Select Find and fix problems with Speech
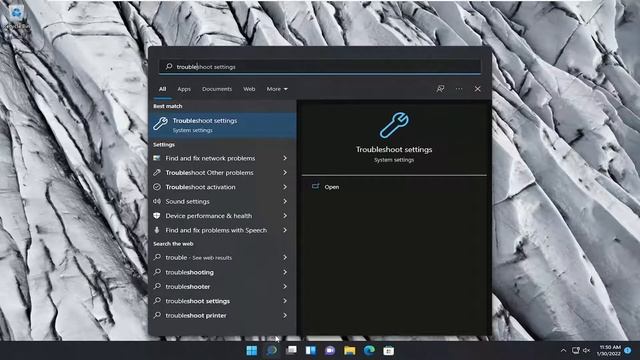This screenshot has width=640, height=360. 215,230
